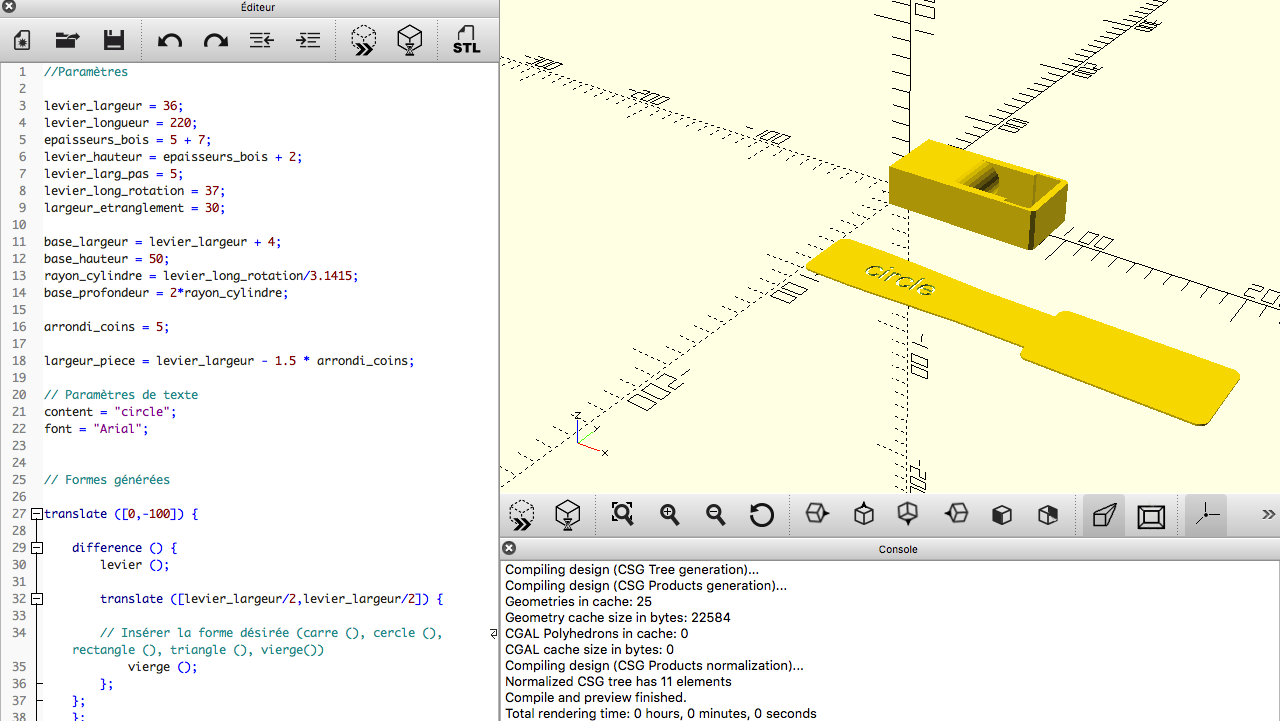Export the model as STL
The width and height of the screenshot is (1280, 721).
pyautogui.click(x=466, y=41)
